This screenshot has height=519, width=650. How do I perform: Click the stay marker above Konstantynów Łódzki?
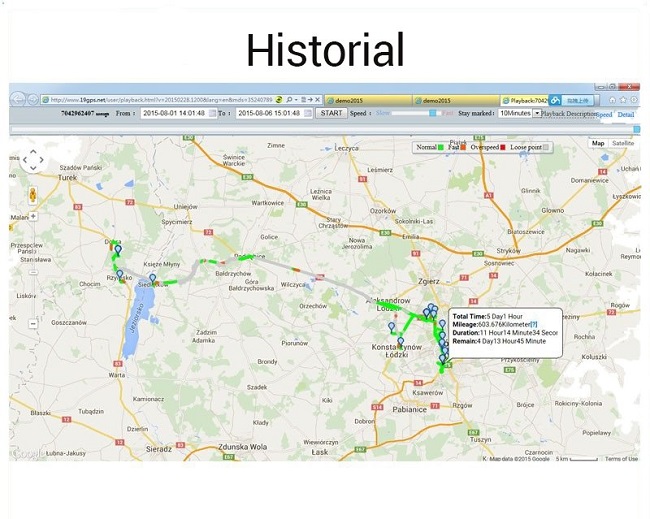(x=400, y=342)
